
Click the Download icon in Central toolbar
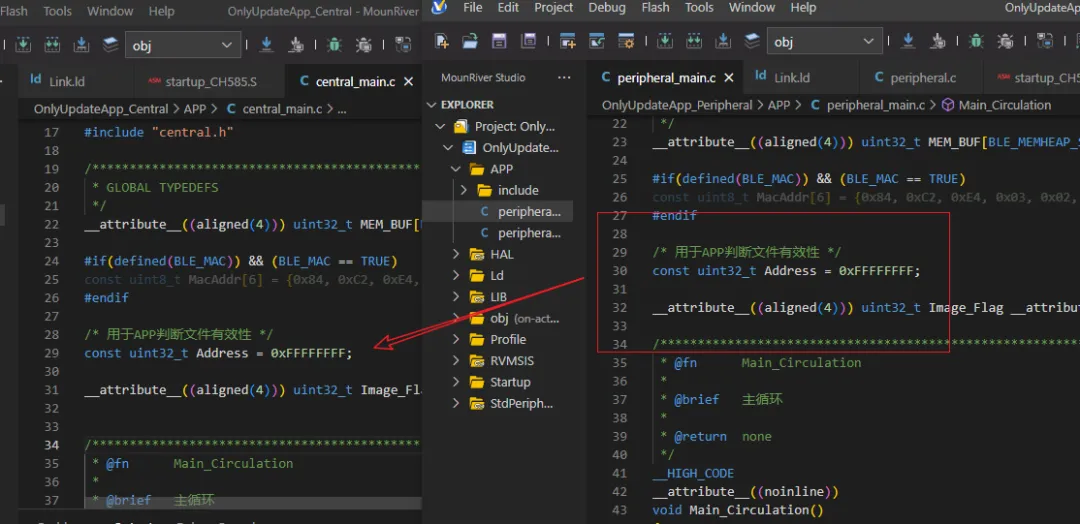[x=267, y=45]
